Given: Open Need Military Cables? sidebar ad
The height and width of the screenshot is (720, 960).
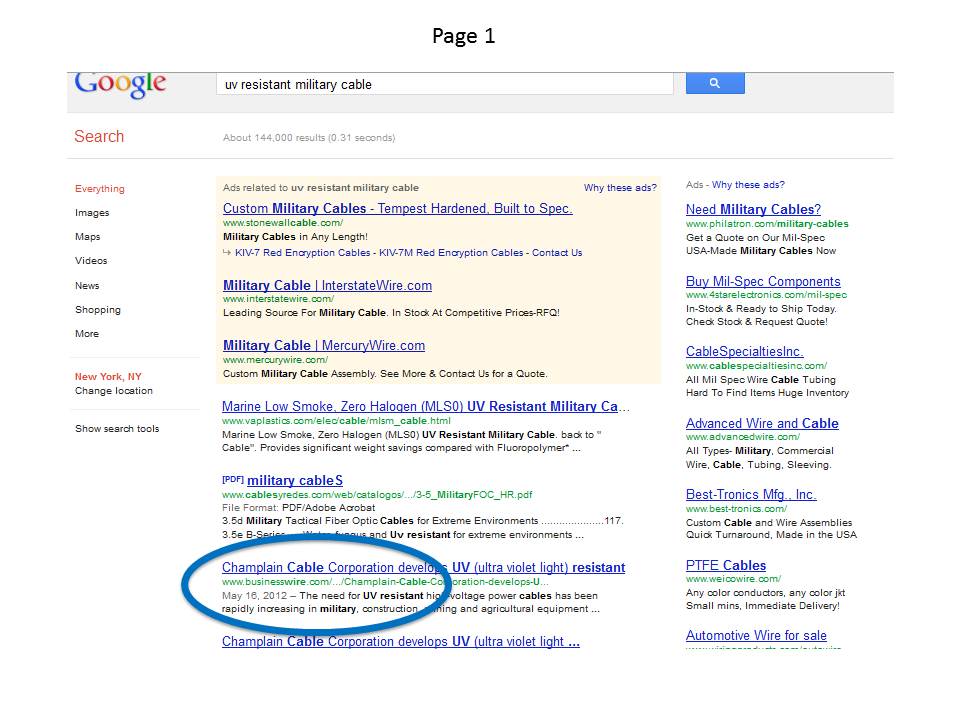Looking at the screenshot, I should (753, 209).
